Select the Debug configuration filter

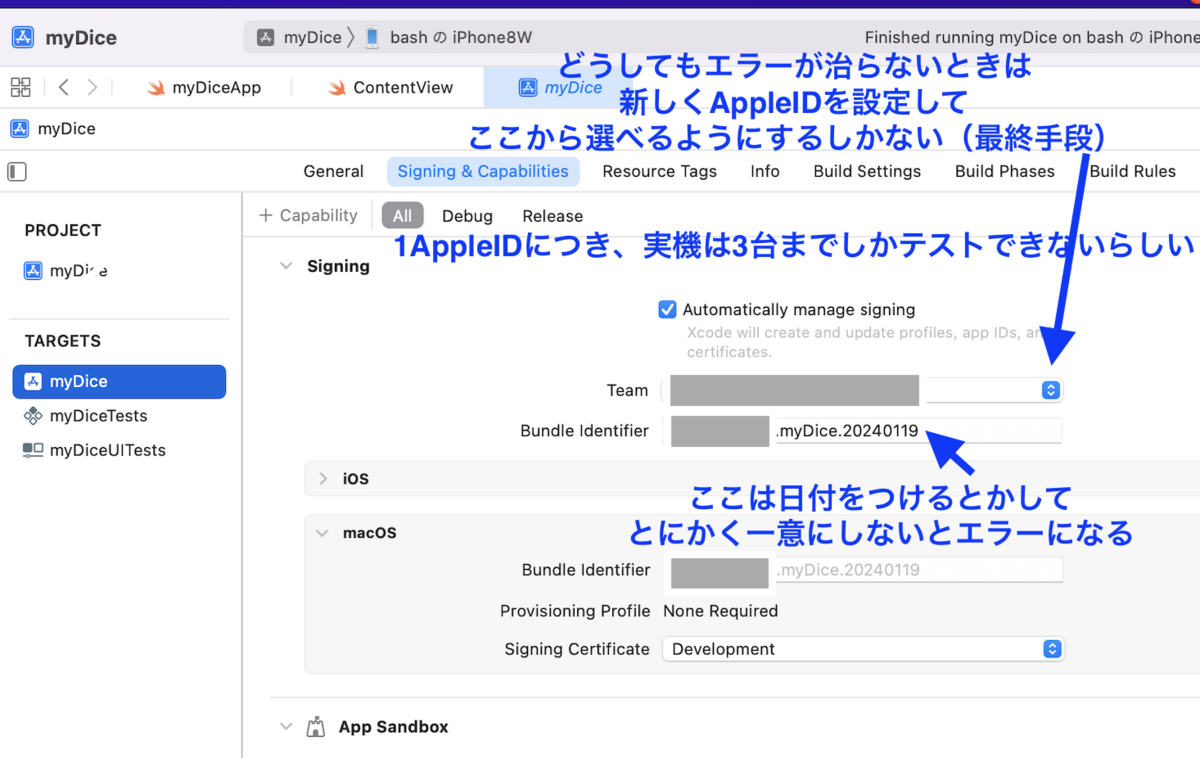click(x=467, y=216)
